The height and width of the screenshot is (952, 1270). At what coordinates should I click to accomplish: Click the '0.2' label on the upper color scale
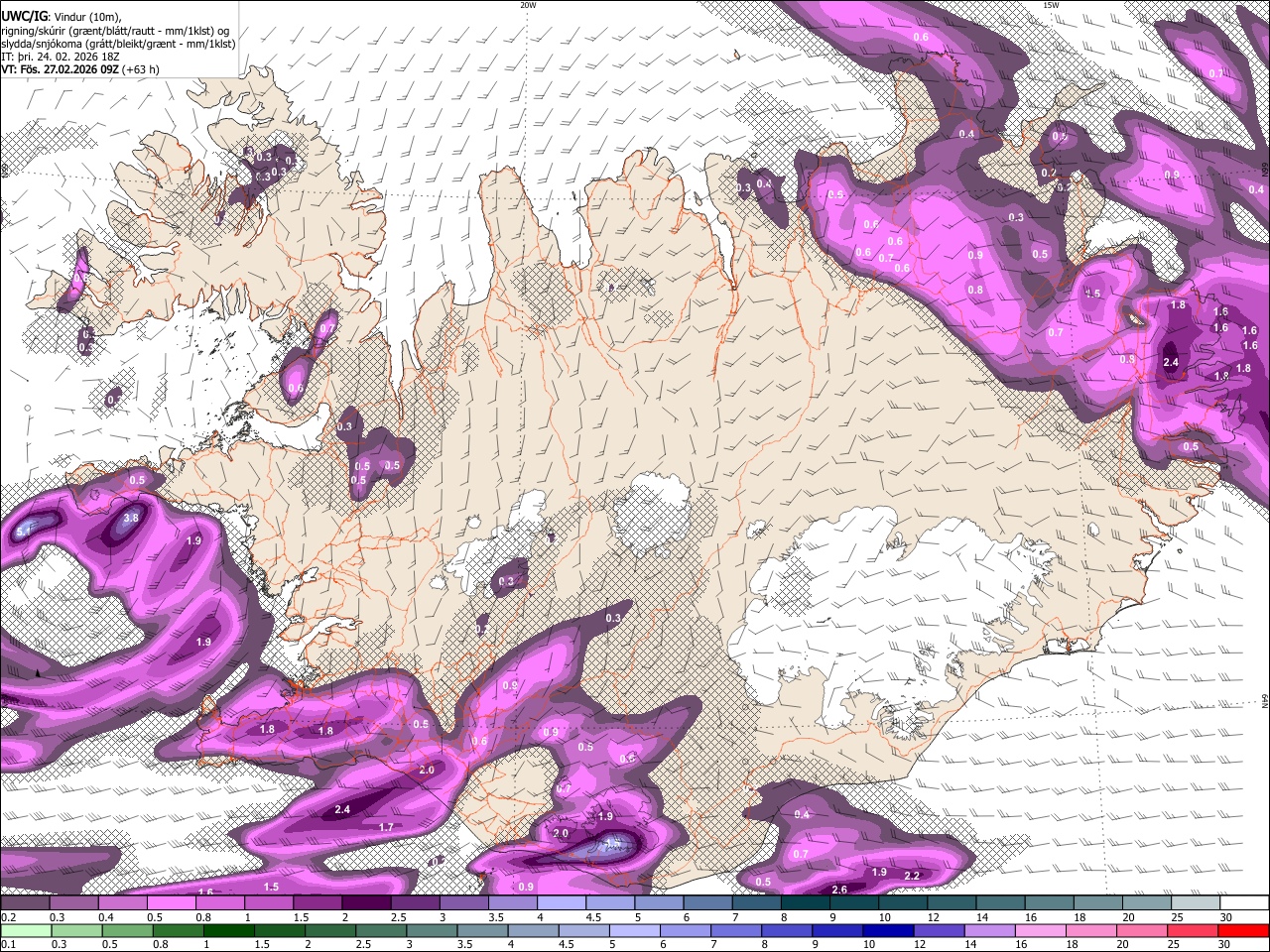8,917
